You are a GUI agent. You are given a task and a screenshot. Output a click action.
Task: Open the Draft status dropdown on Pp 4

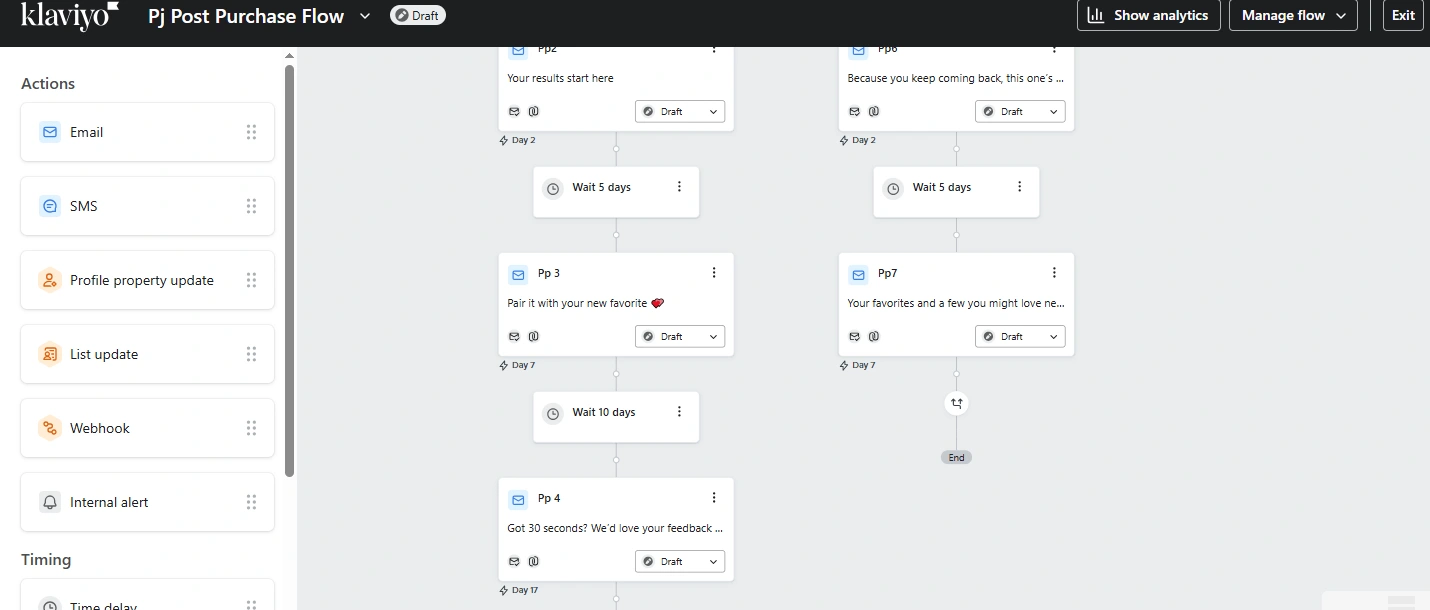click(x=680, y=562)
